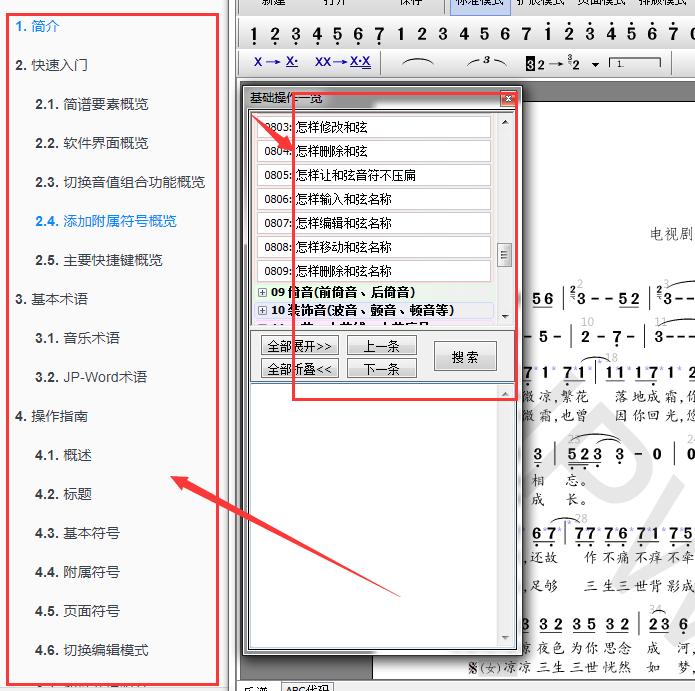This screenshot has height=691, width=695.
Task: Go to 2.3. 切换音值组合功能概览
Action: point(120,182)
